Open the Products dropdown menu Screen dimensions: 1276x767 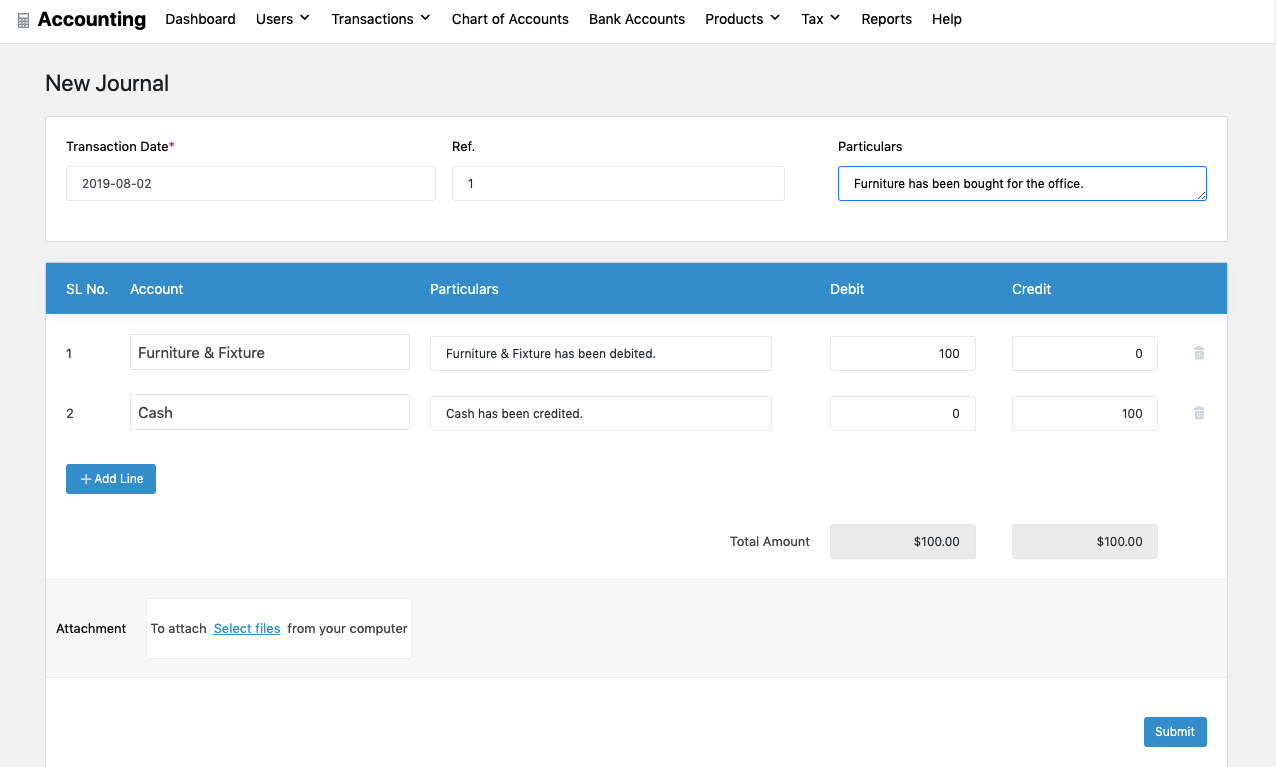tap(742, 19)
